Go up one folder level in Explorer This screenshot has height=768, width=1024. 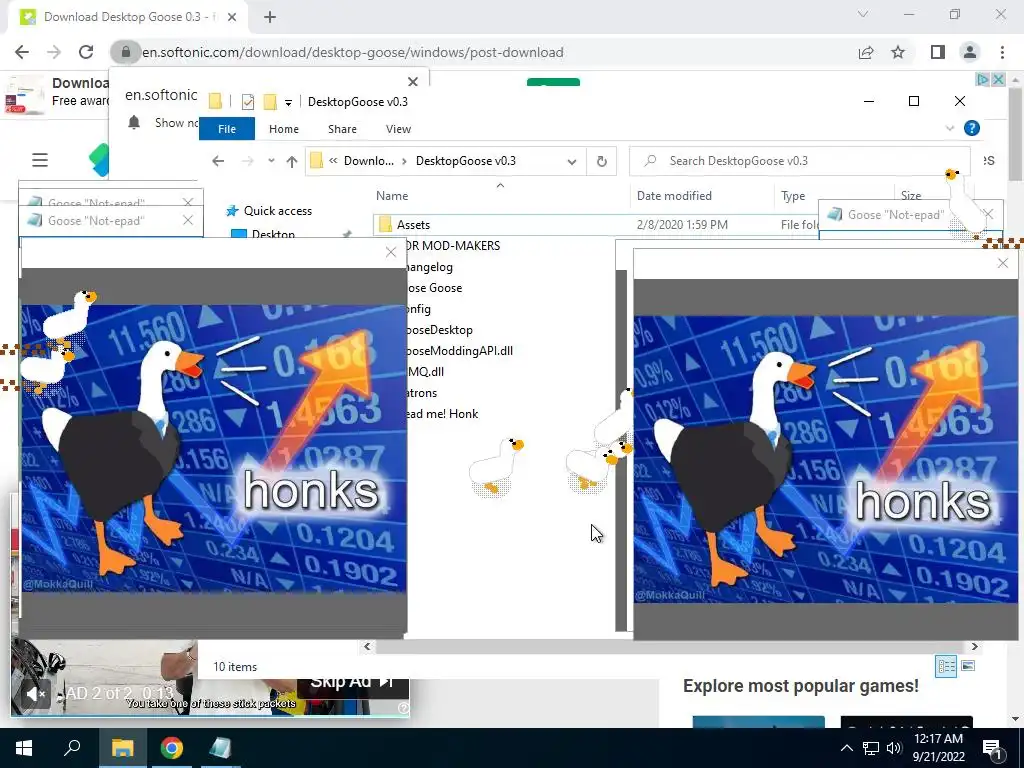291,161
